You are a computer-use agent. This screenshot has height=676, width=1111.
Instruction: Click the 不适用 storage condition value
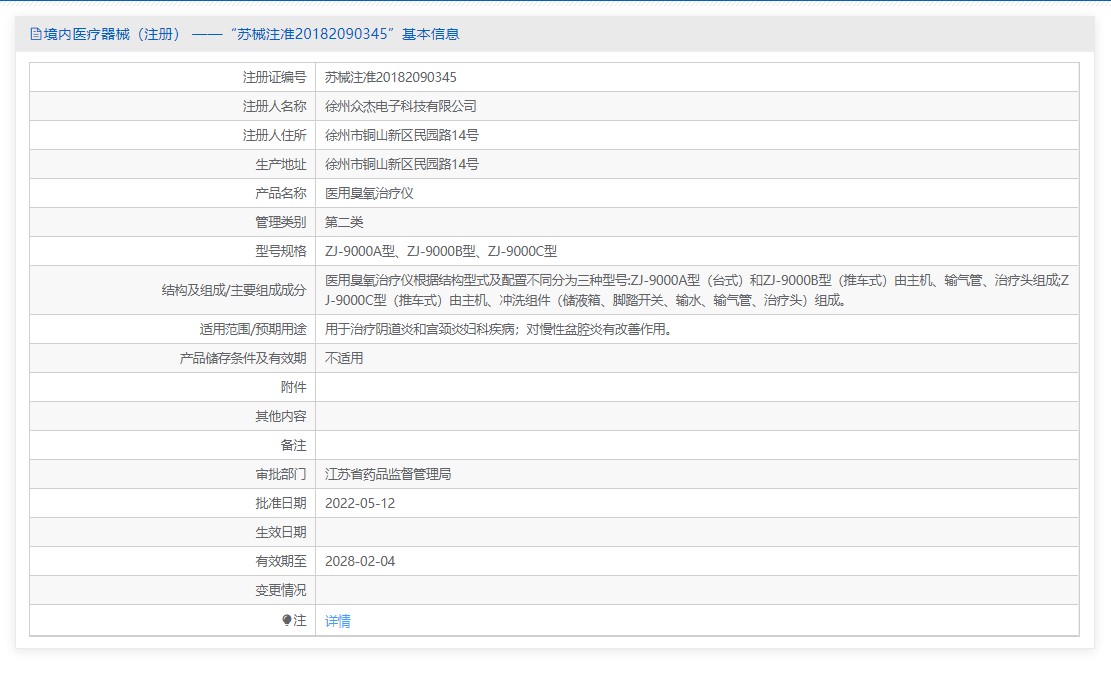coord(344,358)
